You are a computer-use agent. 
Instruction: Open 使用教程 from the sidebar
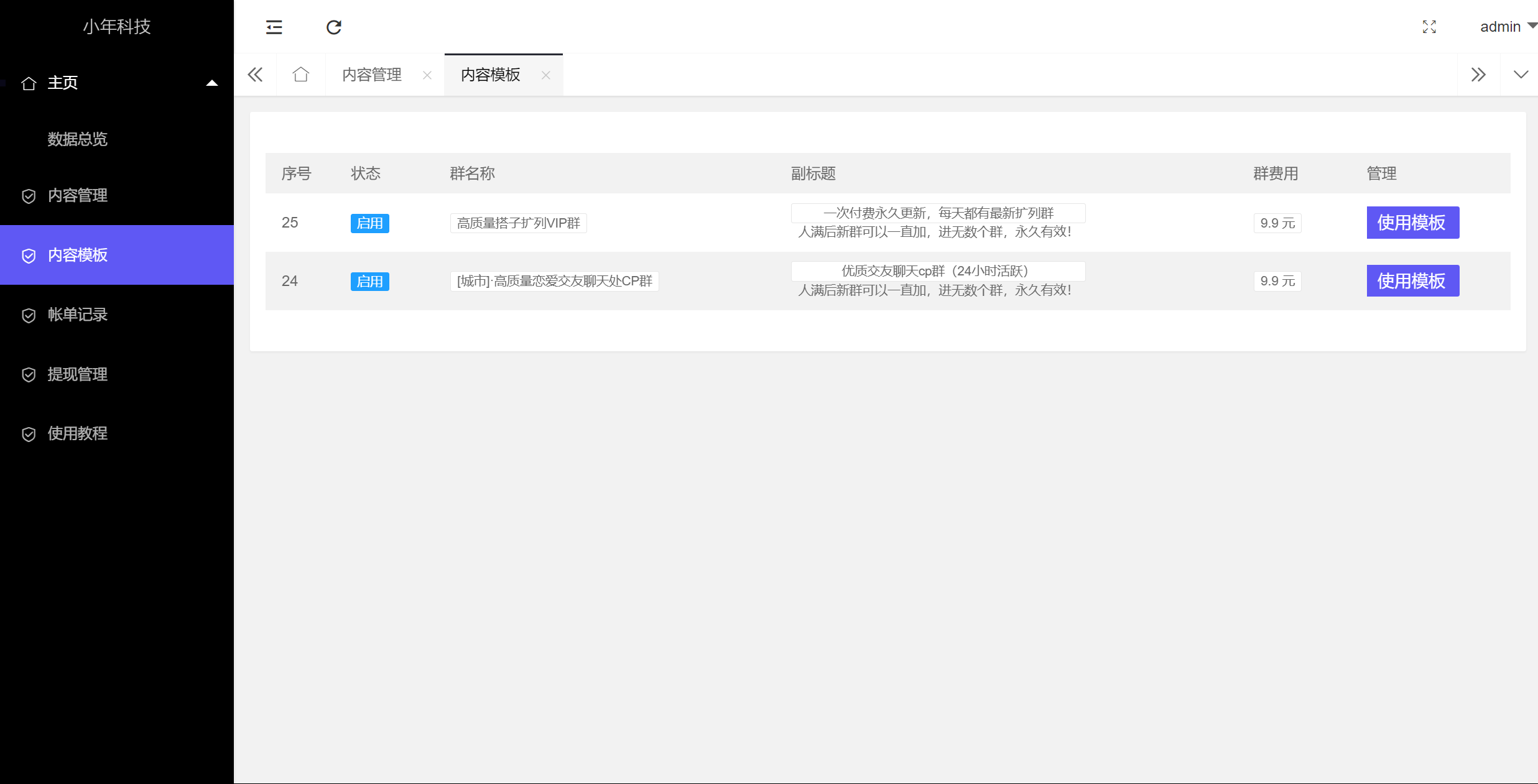point(76,433)
